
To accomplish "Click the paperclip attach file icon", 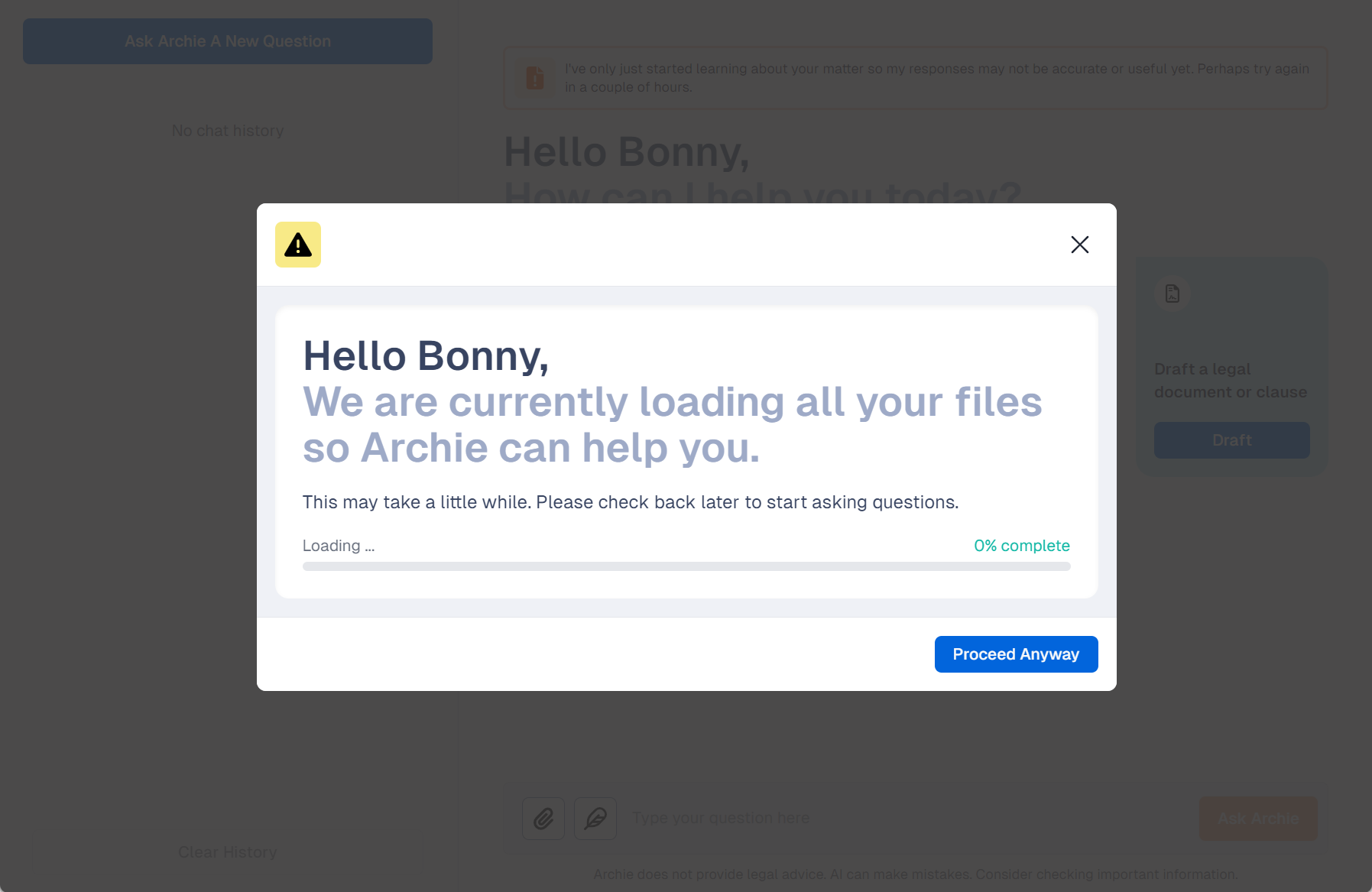I will 543,819.
